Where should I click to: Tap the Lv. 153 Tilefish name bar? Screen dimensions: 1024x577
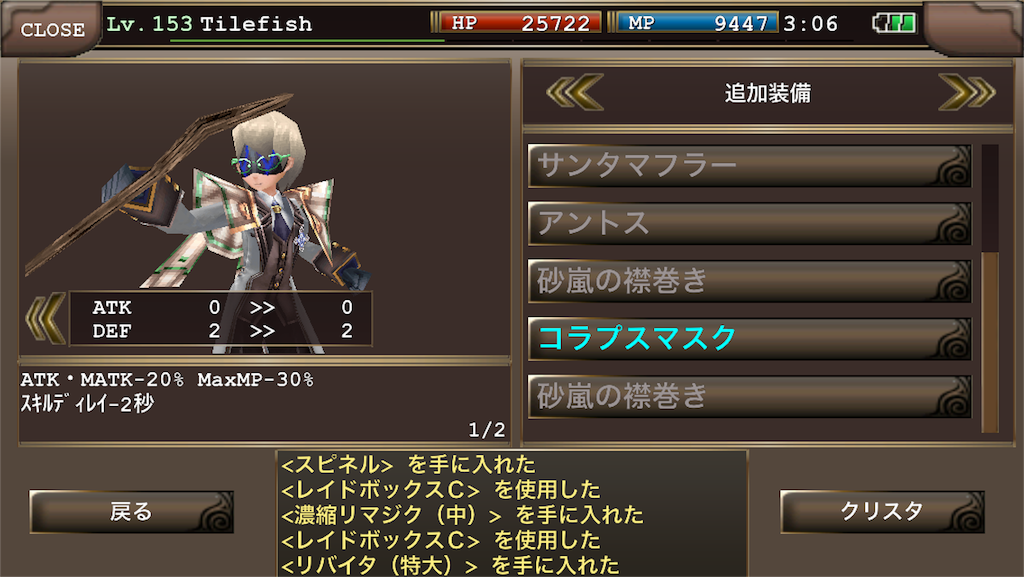pyautogui.click(x=209, y=24)
